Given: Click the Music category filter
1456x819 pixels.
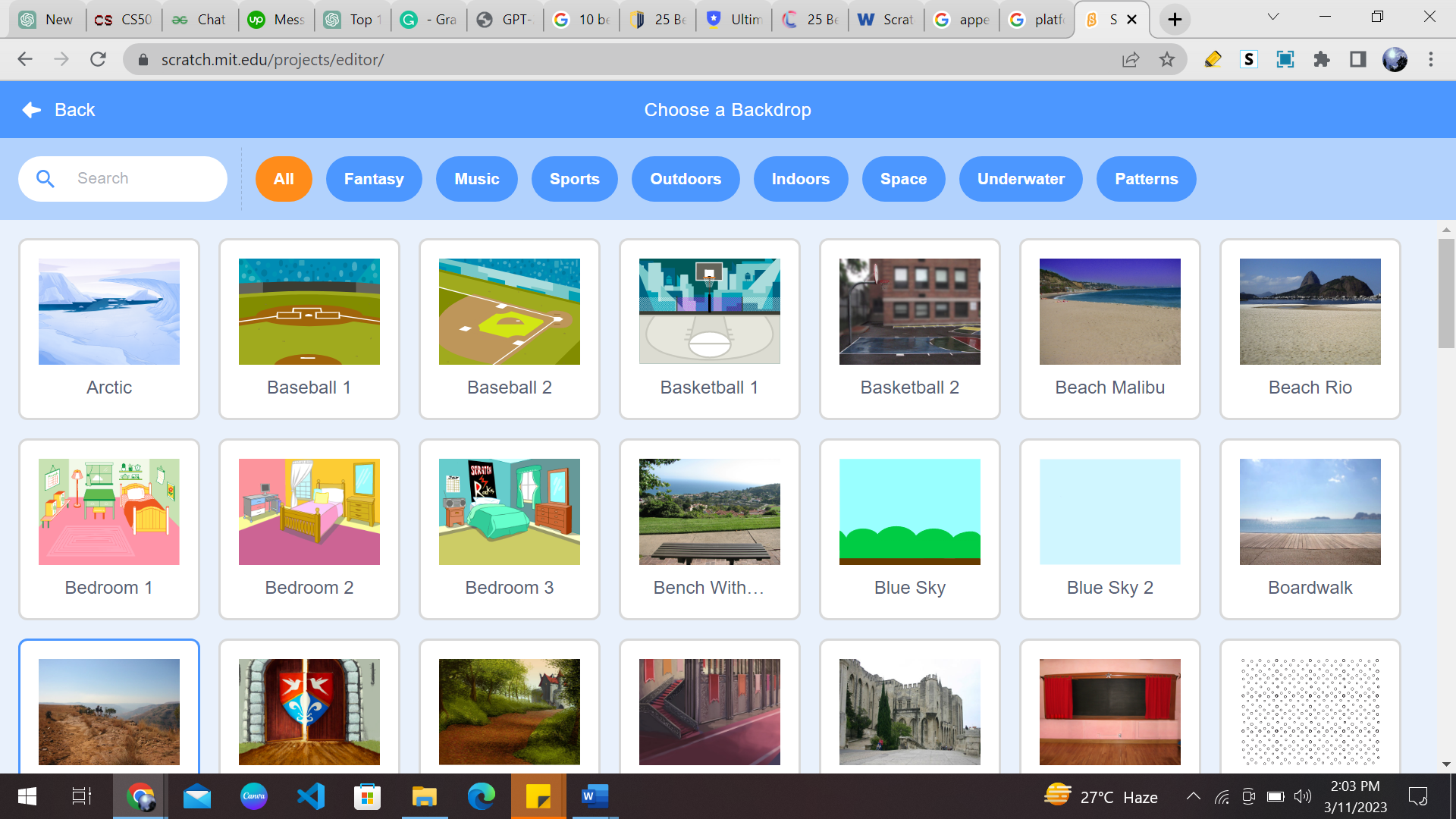Looking at the screenshot, I should [477, 179].
